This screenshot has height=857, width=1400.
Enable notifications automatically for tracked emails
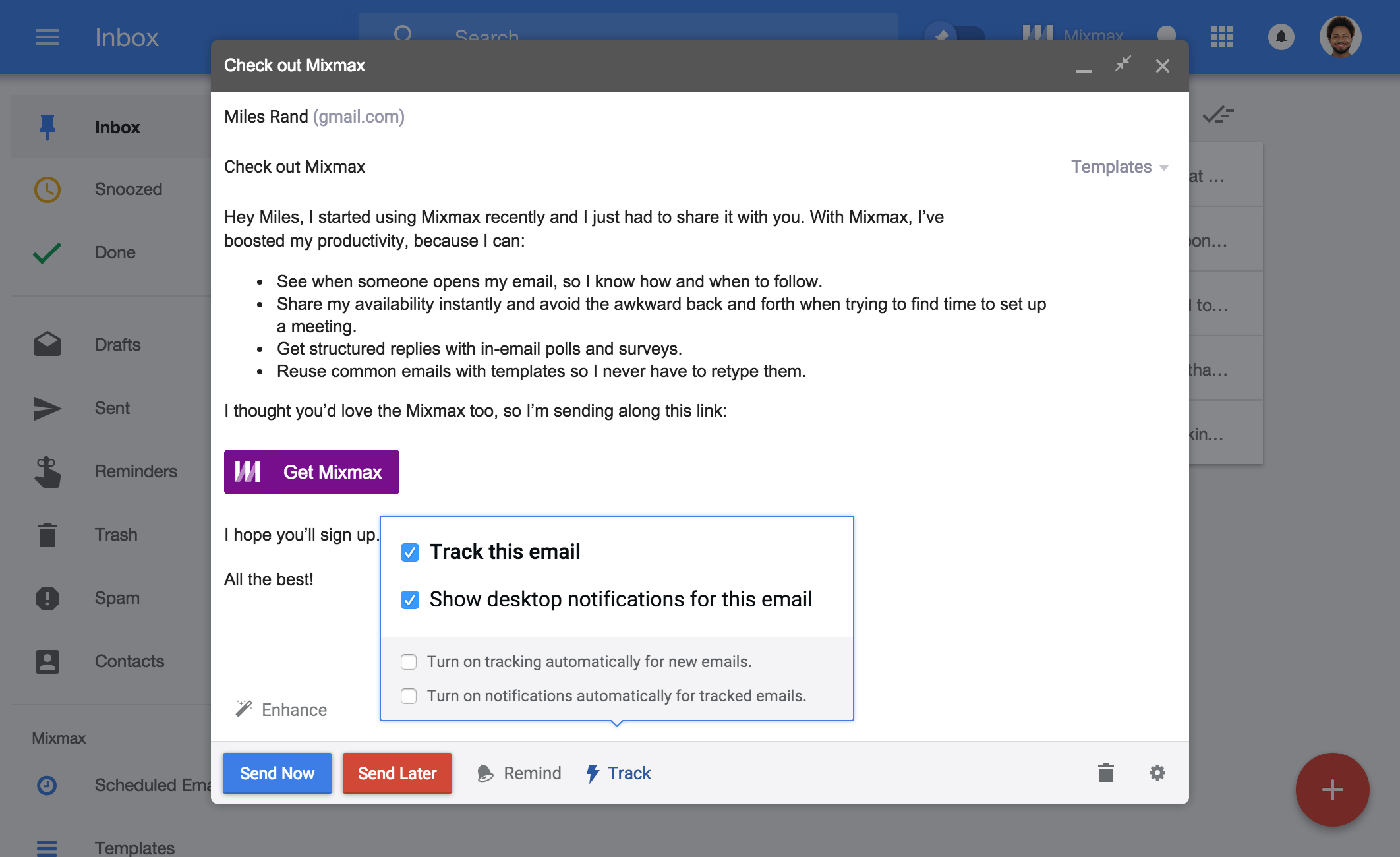409,696
